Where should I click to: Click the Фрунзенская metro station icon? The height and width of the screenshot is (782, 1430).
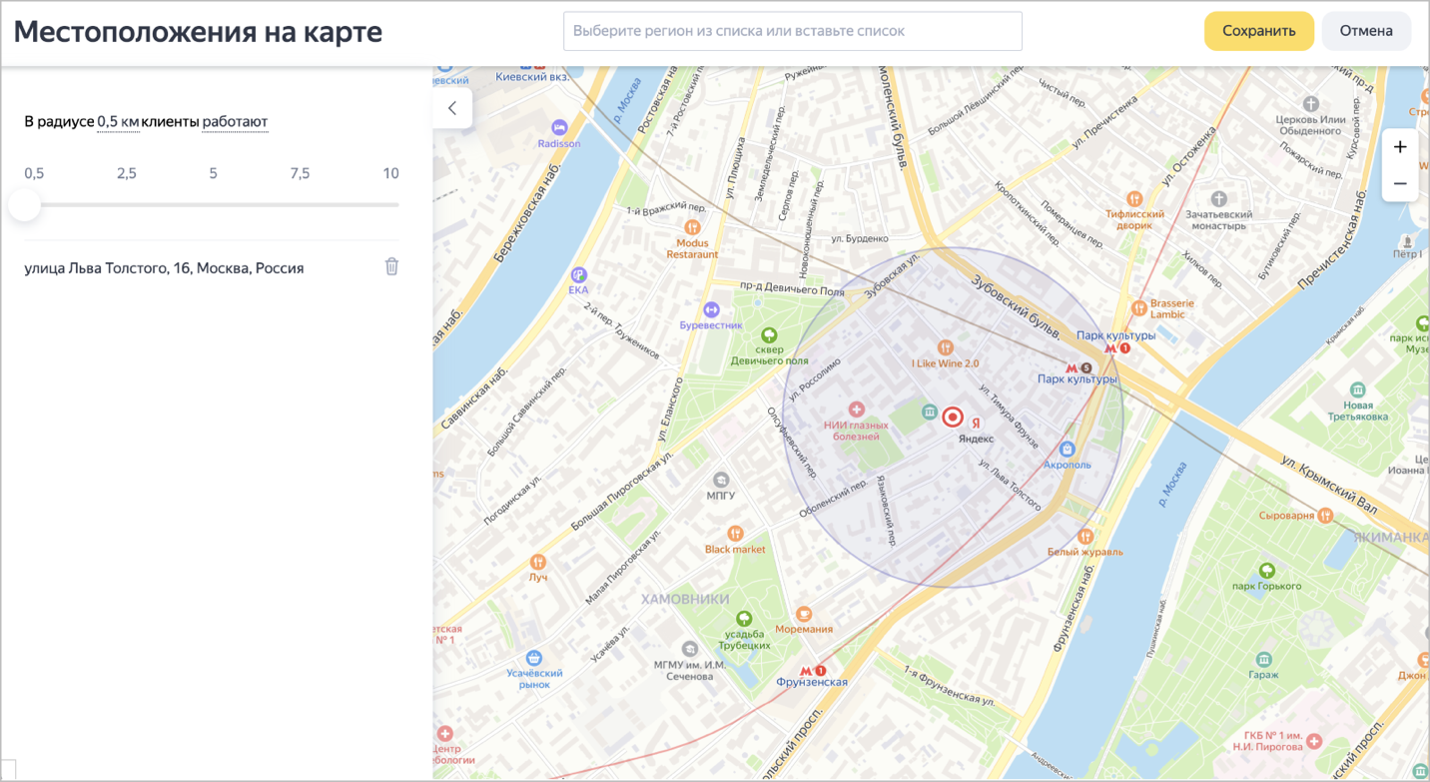pos(806,670)
